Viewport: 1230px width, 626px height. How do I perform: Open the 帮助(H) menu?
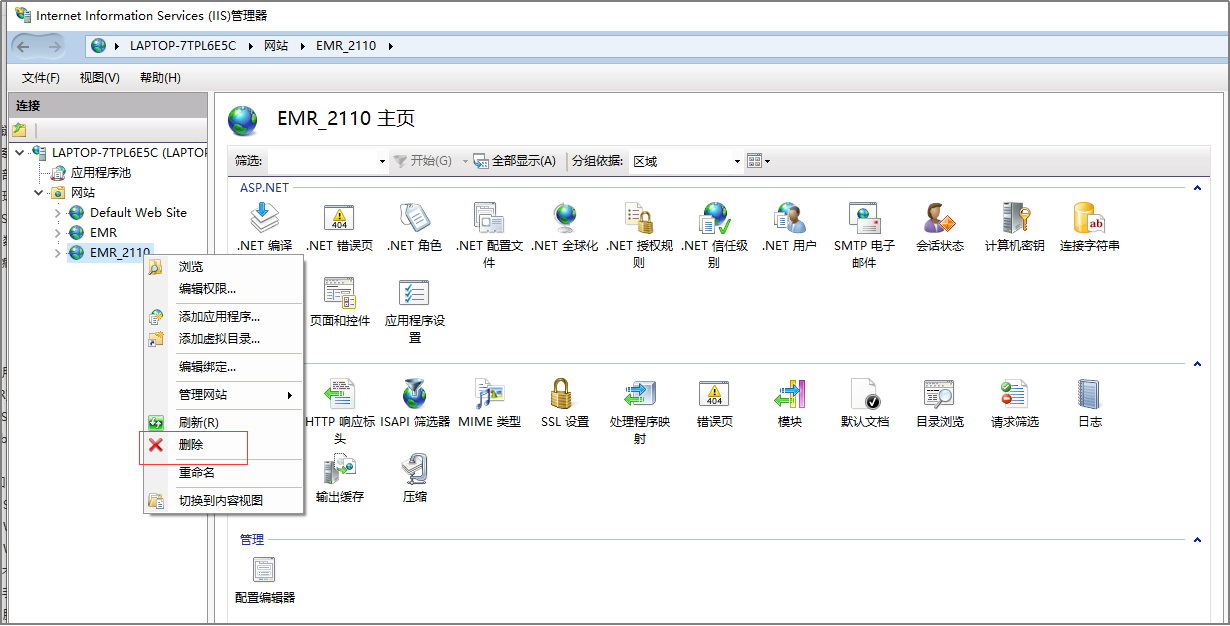coord(160,78)
